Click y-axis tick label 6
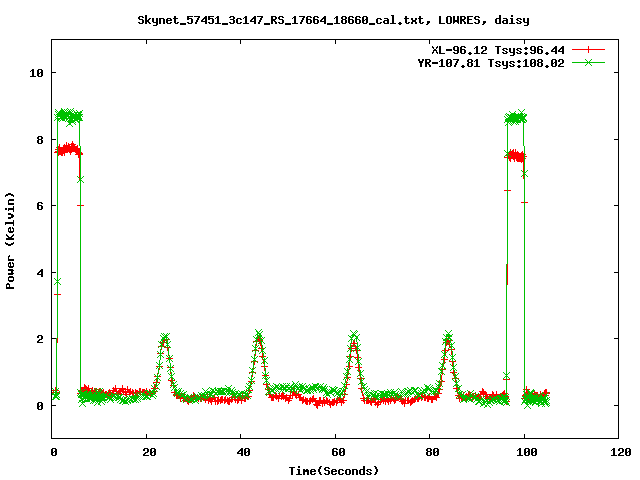640x480 pixels. (40, 206)
